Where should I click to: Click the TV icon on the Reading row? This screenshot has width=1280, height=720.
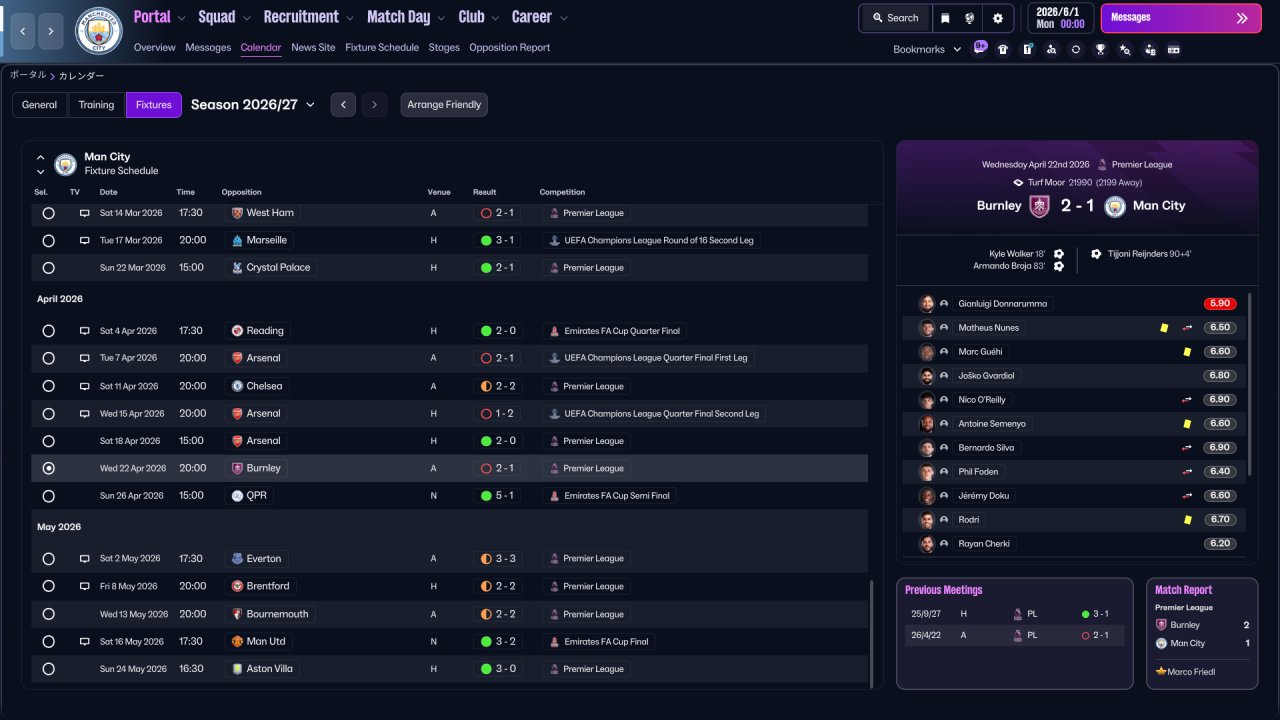coord(84,331)
